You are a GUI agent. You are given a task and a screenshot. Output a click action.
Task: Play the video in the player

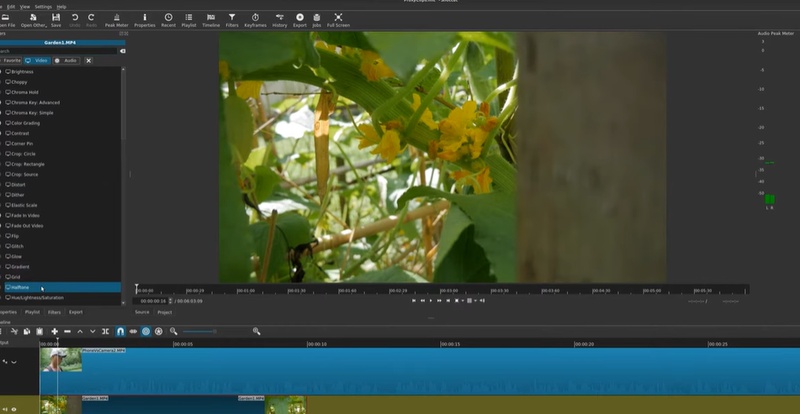click(x=431, y=301)
